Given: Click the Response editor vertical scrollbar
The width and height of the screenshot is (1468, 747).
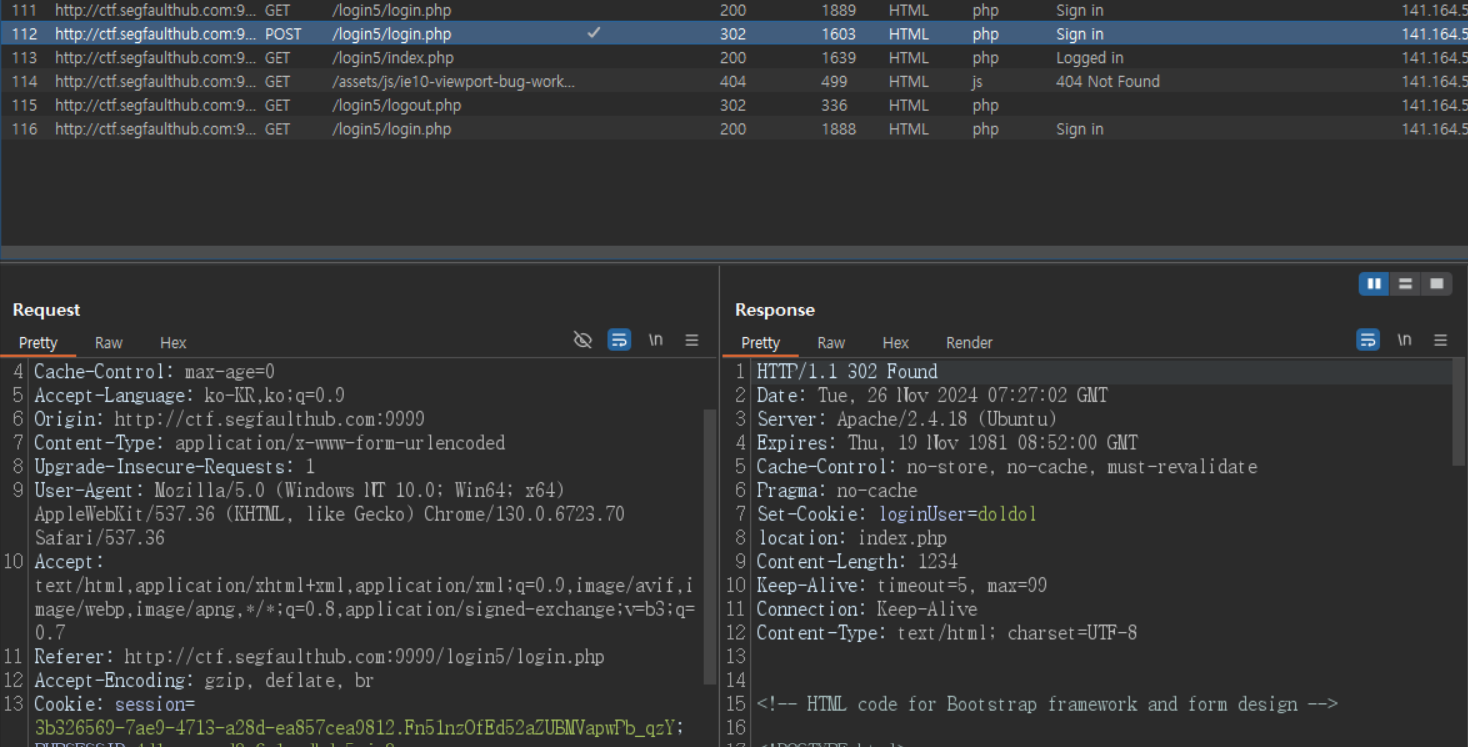Looking at the screenshot, I should pyautogui.click(x=1458, y=412).
